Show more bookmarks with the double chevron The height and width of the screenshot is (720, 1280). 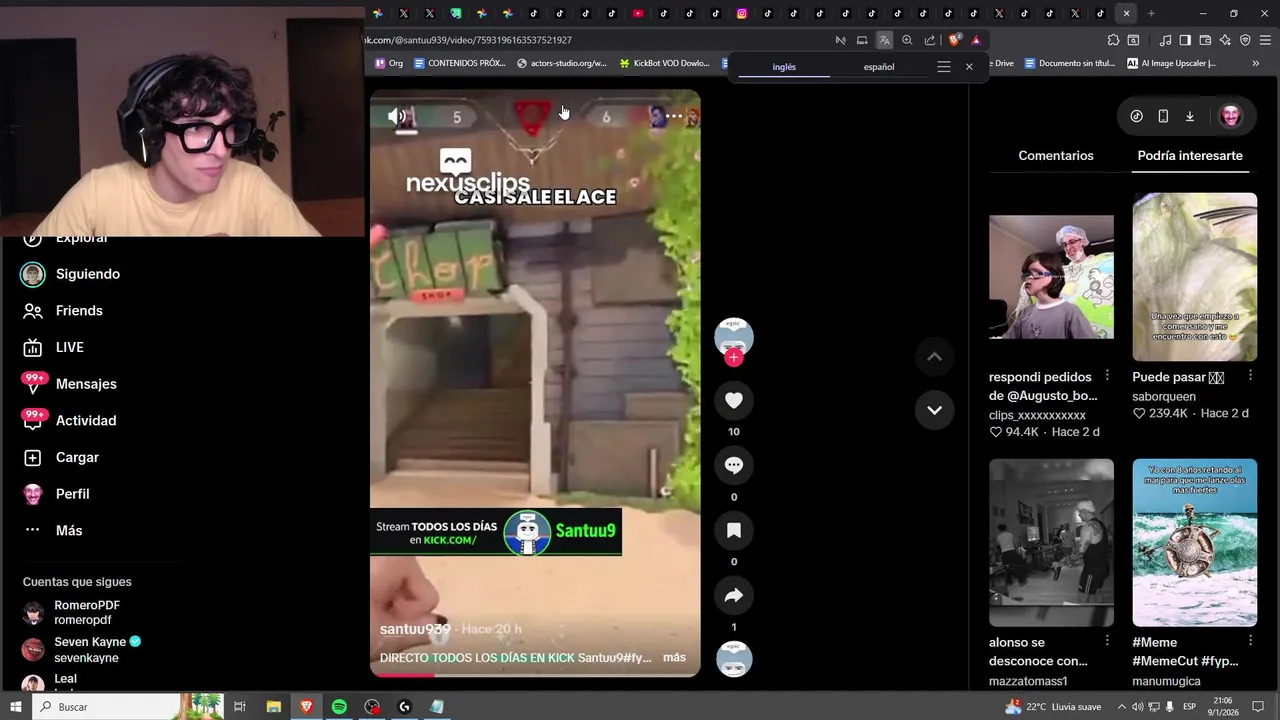pos(1255,63)
